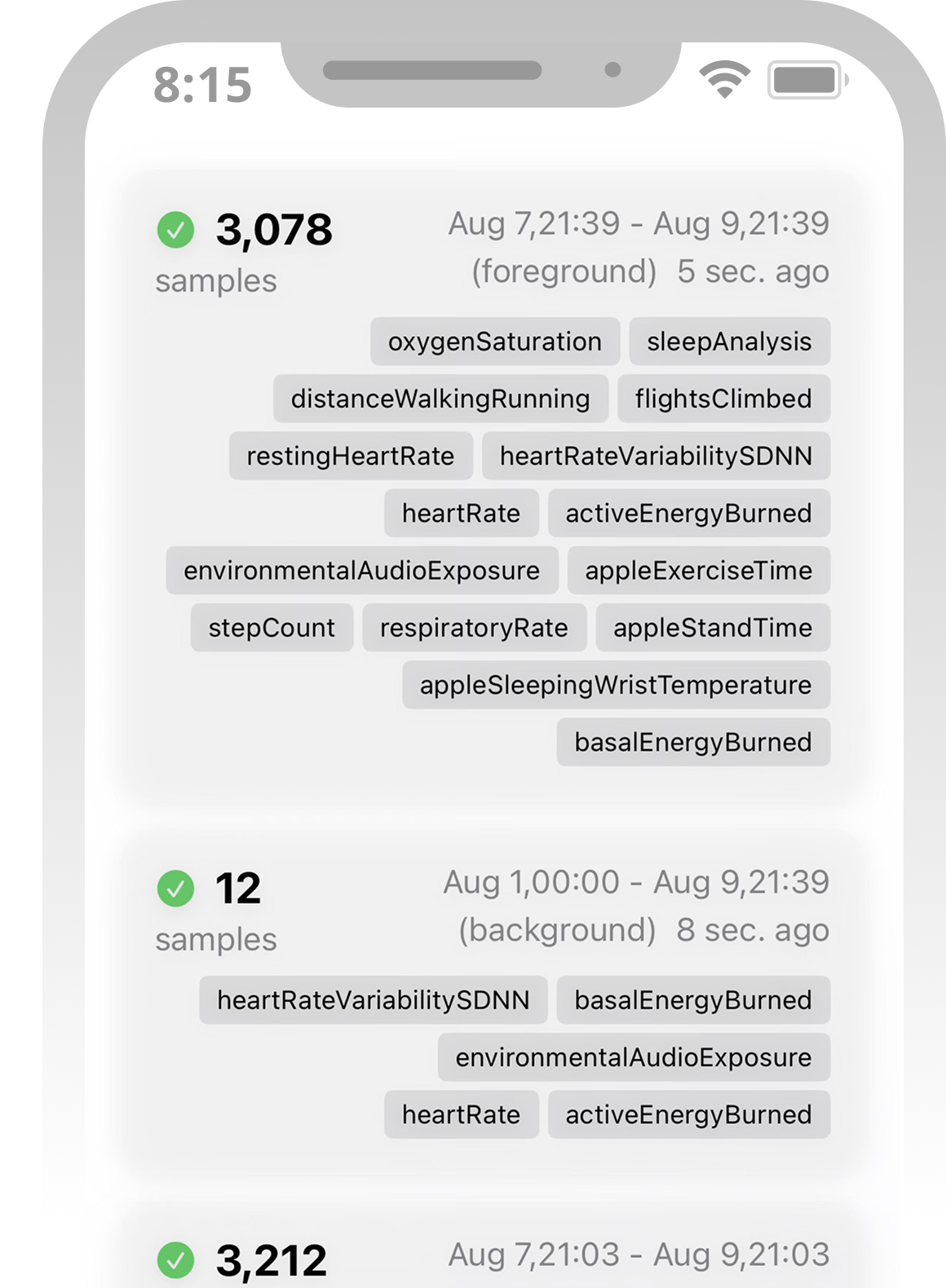This screenshot has width=946, height=1288.
Task: Choose the respiratoryRate chip
Action: point(474,628)
